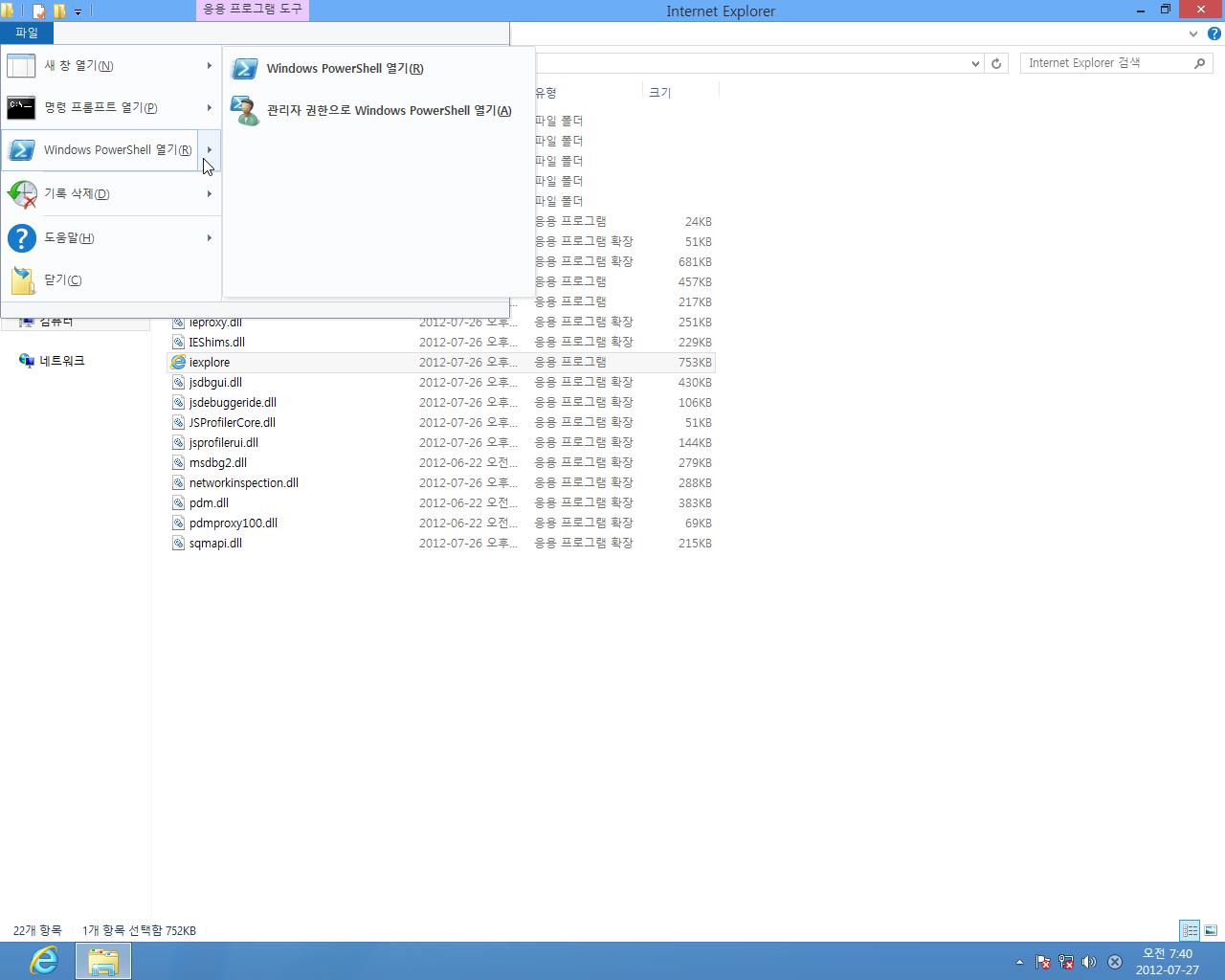This screenshot has height=980, width=1225.
Task: Click the File Explorer taskbar button
Action: pyautogui.click(x=103, y=961)
